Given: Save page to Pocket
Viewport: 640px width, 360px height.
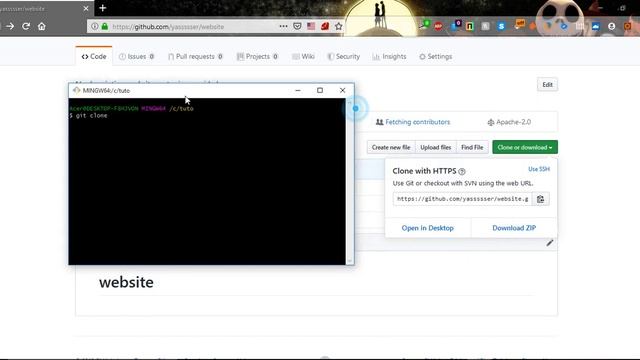Looking at the screenshot, I should (x=297, y=27).
